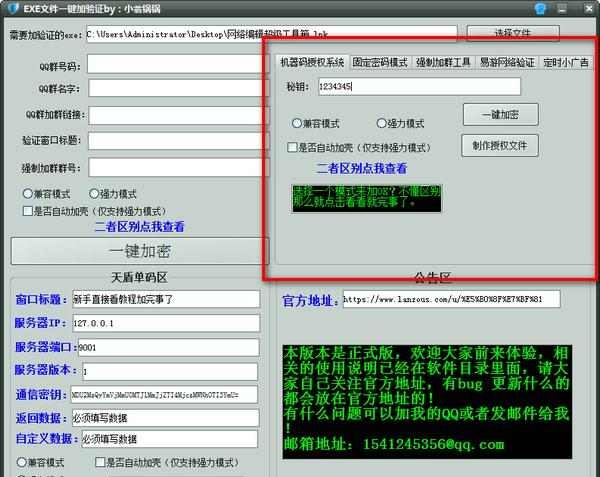The height and width of the screenshot is (477, 600).
Task: Click the shield app icon in title bar
Action: point(13,8)
